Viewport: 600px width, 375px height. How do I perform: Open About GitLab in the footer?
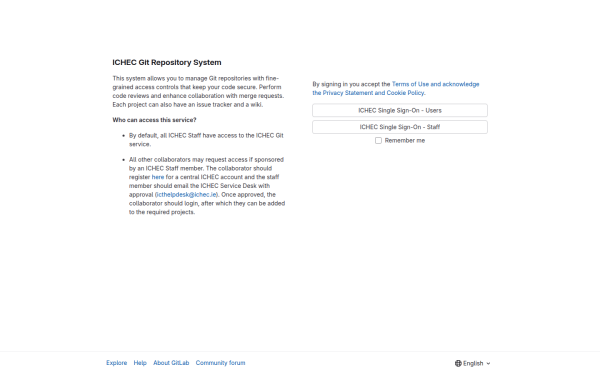(171, 363)
